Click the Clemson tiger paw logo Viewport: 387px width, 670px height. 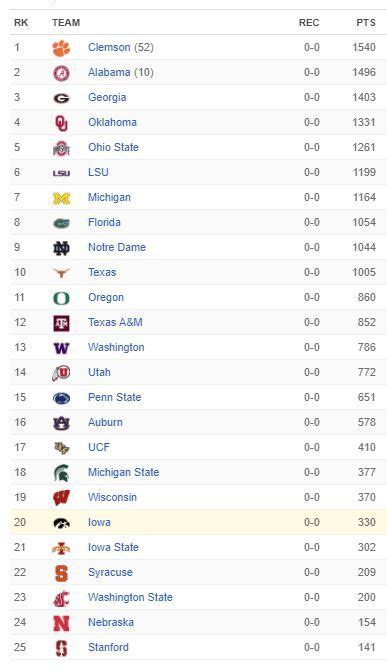coord(62,48)
